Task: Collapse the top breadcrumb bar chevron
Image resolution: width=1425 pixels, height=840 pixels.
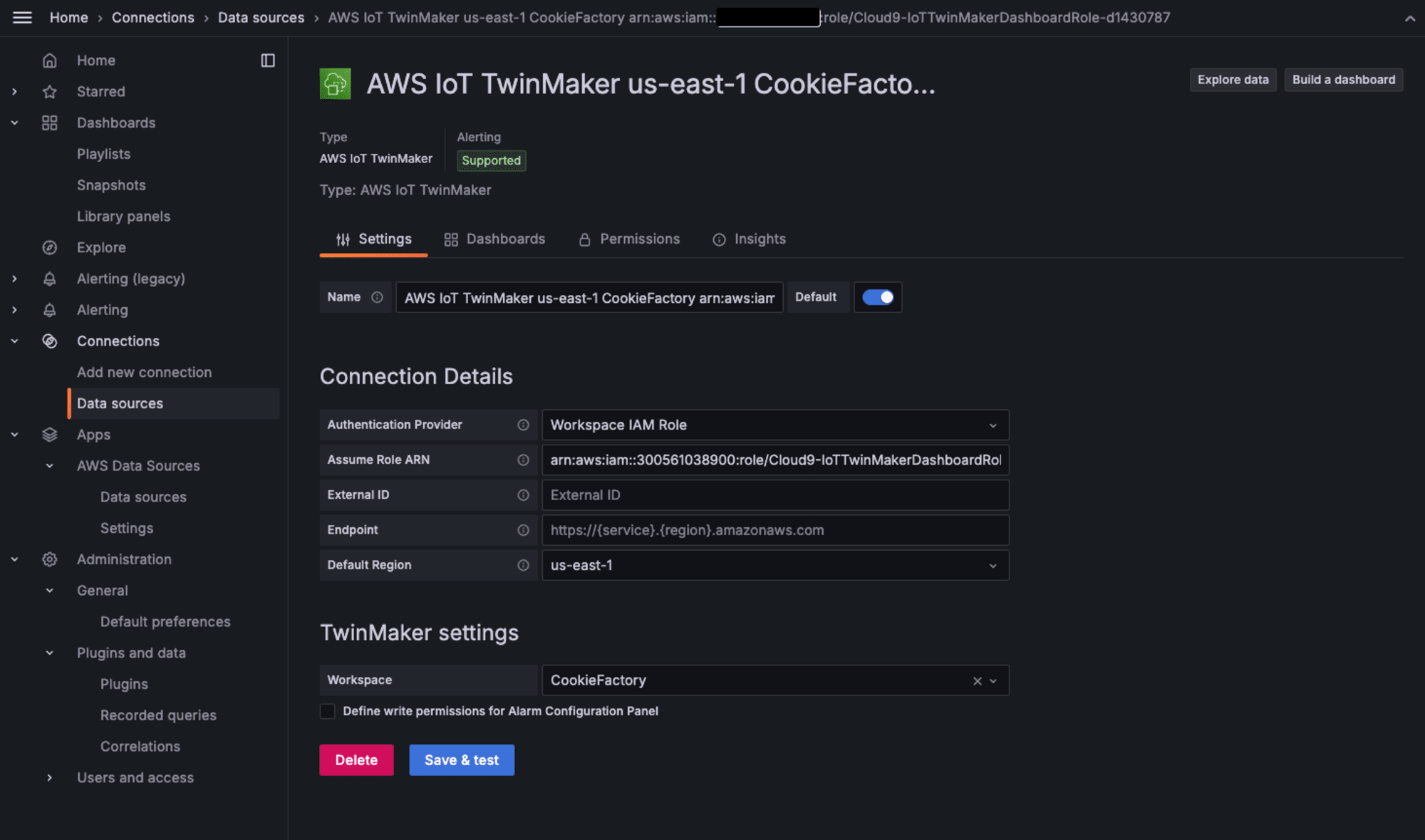Action: pos(1410,19)
